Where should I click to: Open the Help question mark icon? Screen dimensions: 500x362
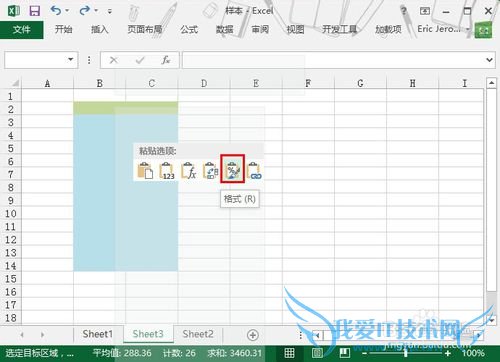404,11
